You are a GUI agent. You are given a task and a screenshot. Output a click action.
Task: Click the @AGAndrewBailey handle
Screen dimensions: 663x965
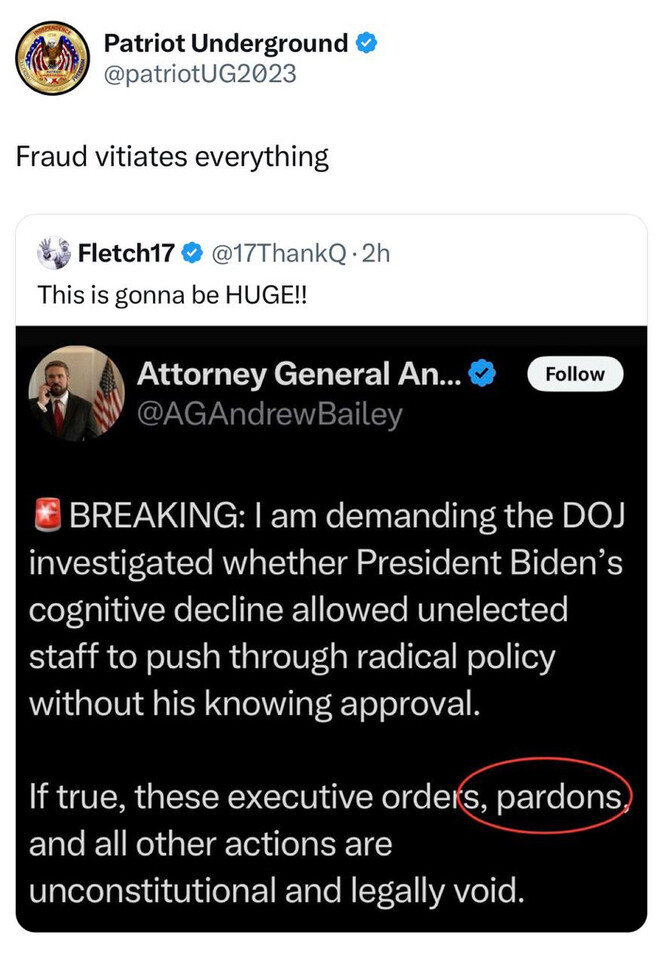269,413
